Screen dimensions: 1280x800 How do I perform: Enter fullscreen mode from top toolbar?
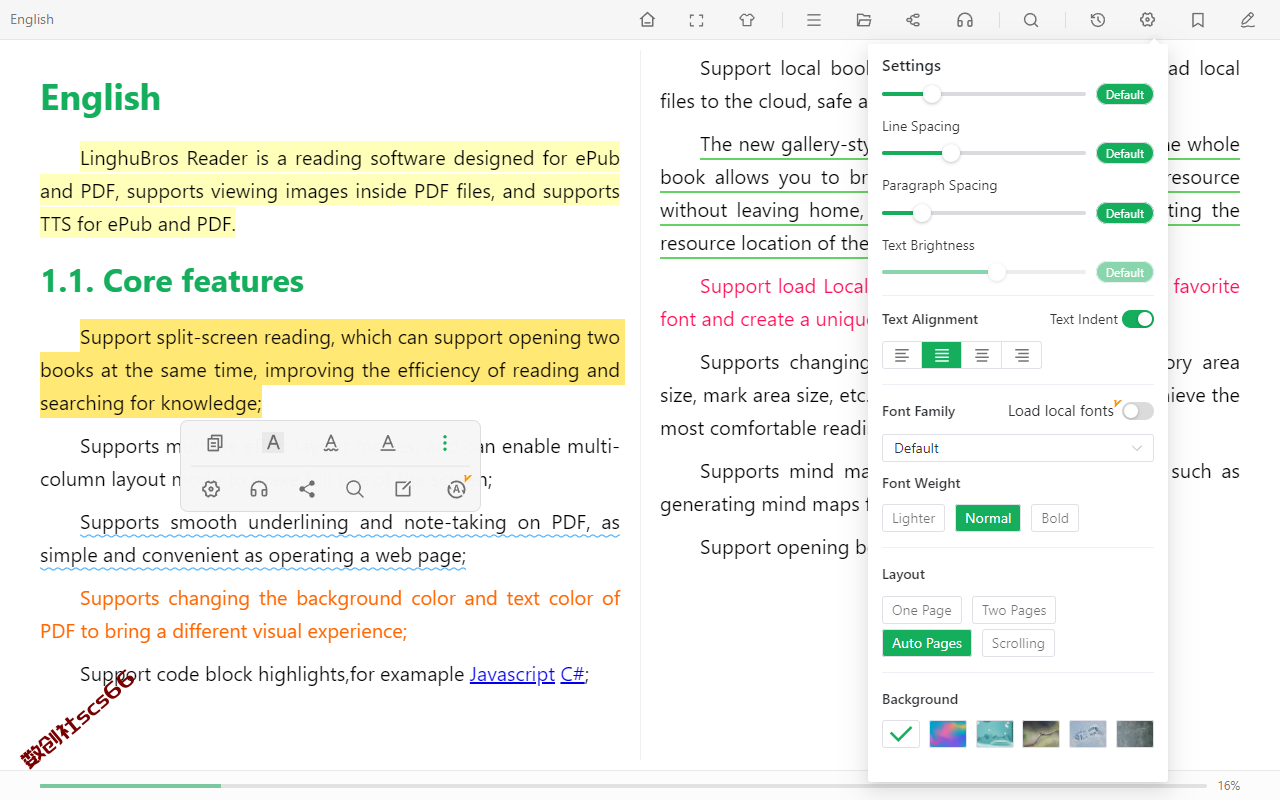697,20
